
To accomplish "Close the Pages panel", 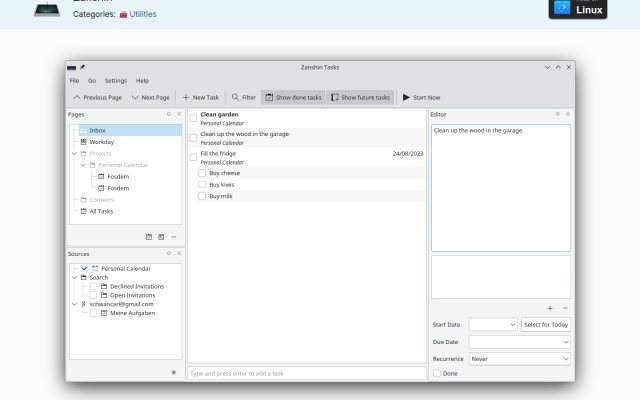I will (x=179, y=114).
